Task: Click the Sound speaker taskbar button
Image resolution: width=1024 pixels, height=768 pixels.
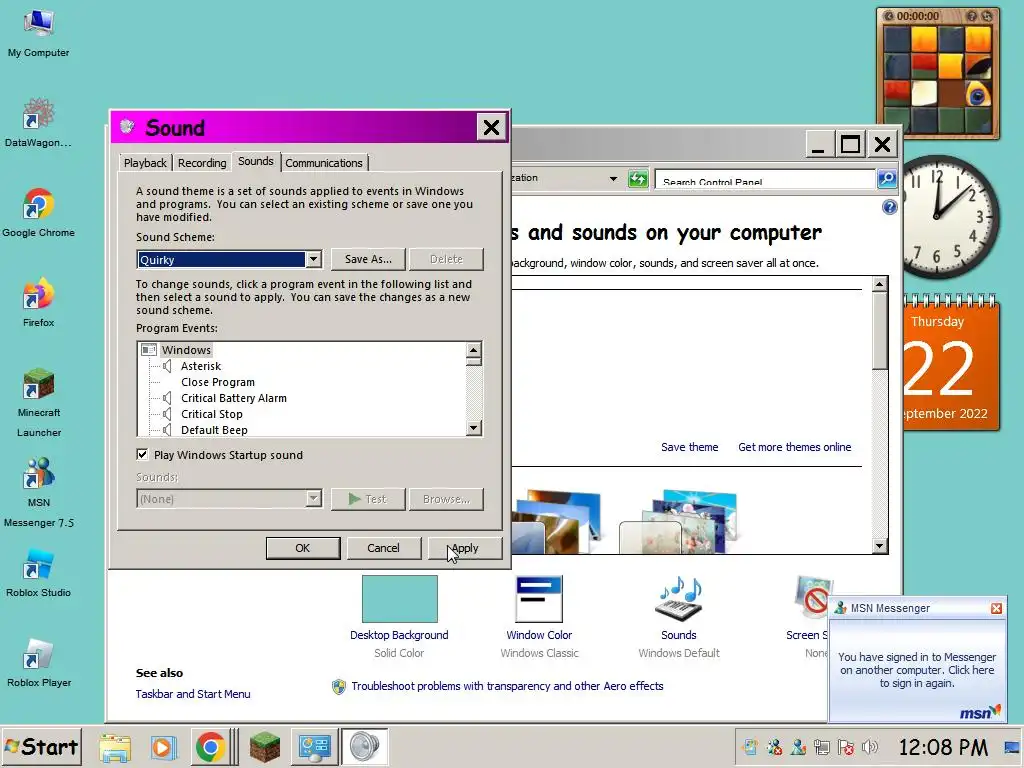Action: pos(364,747)
